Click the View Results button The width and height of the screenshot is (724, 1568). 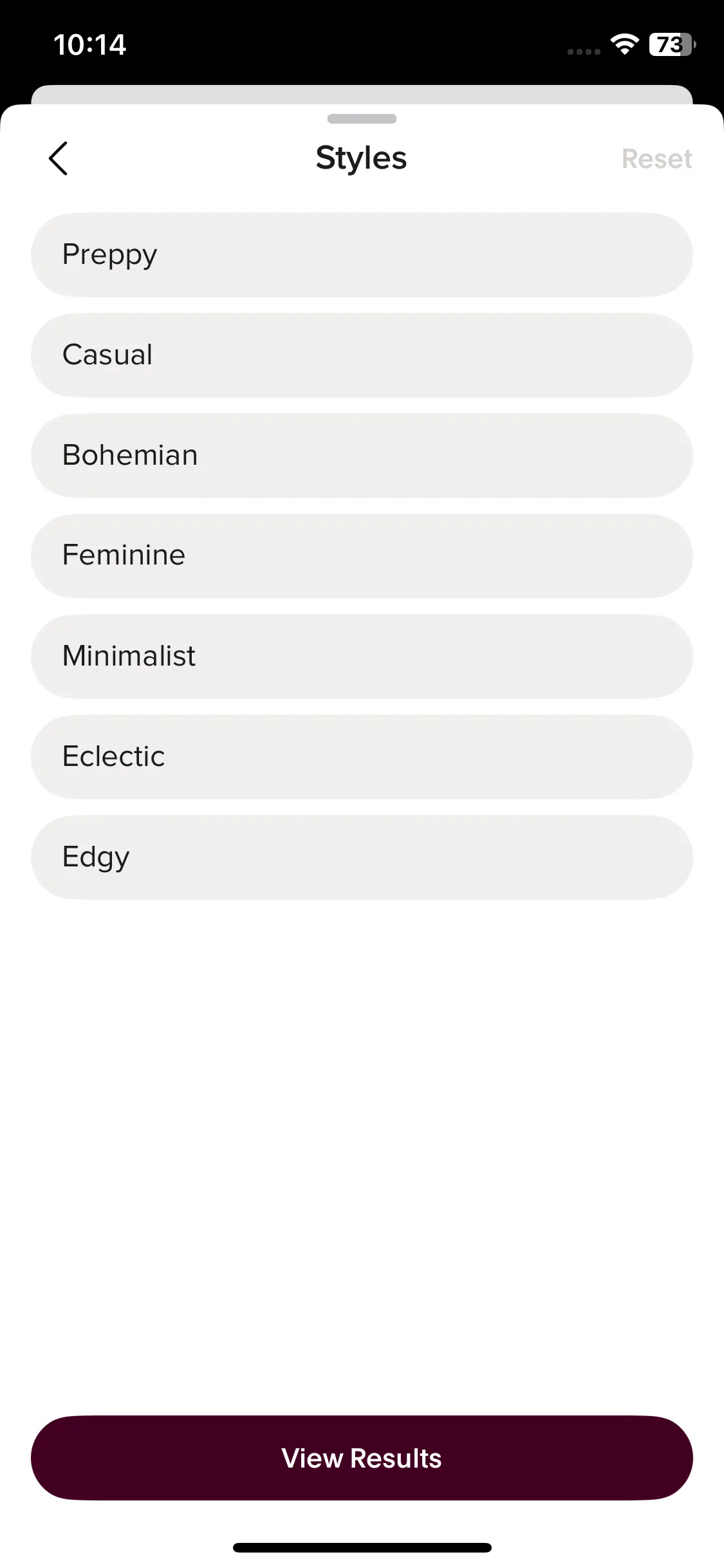tap(362, 1458)
